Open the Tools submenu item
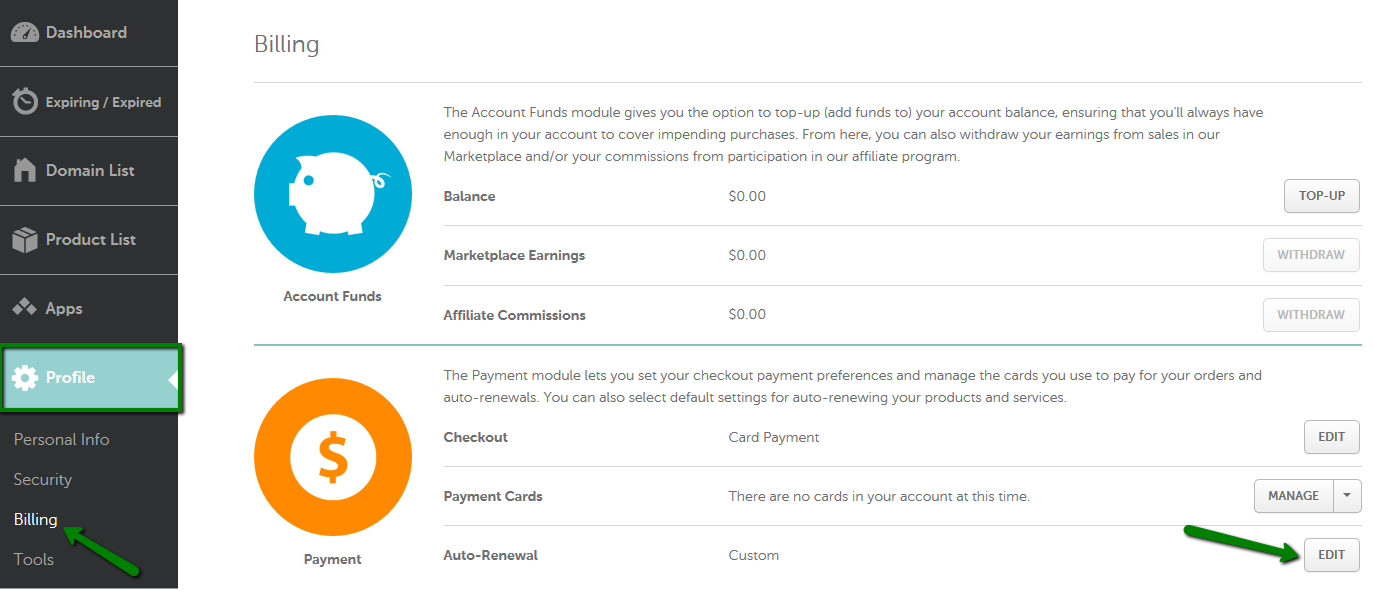Image resolution: width=1373 pixels, height=591 pixels. pyautogui.click(x=34, y=560)
